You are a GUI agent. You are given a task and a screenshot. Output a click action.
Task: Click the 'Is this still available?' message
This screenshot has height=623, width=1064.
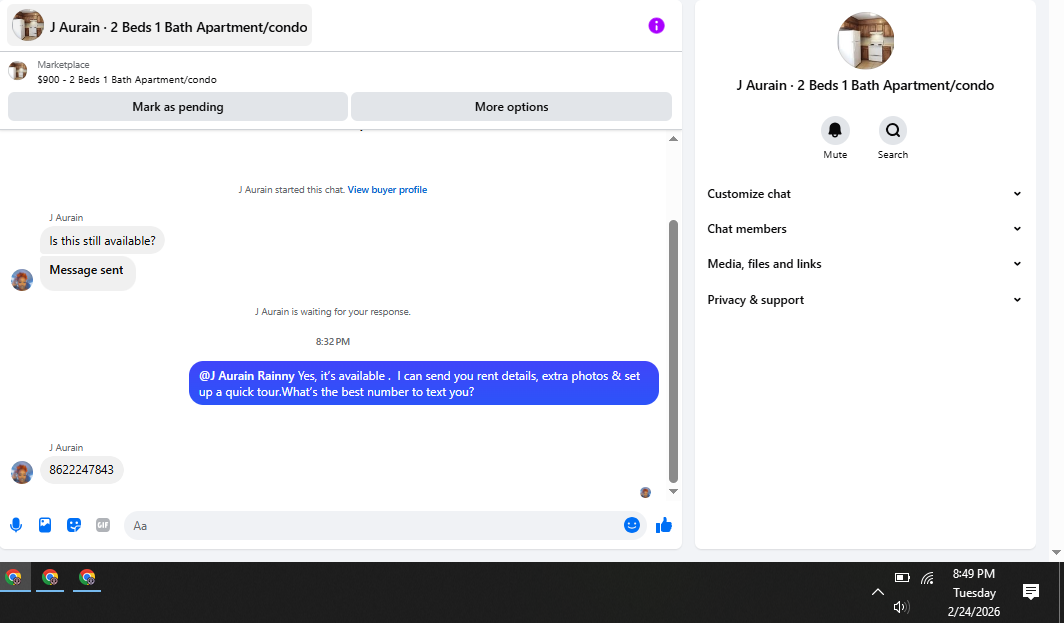click(102, 240)
